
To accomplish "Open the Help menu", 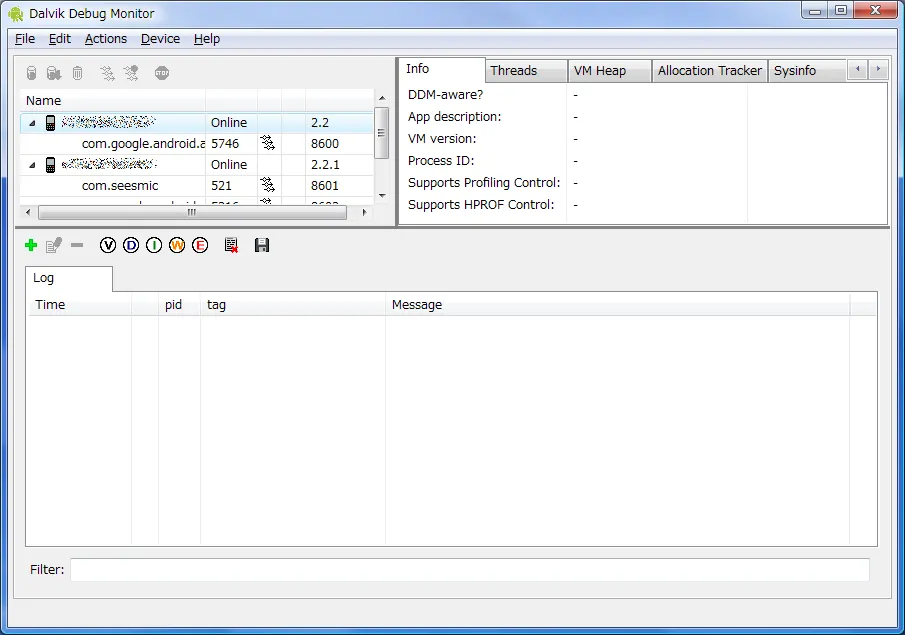I will click(207, 39).
